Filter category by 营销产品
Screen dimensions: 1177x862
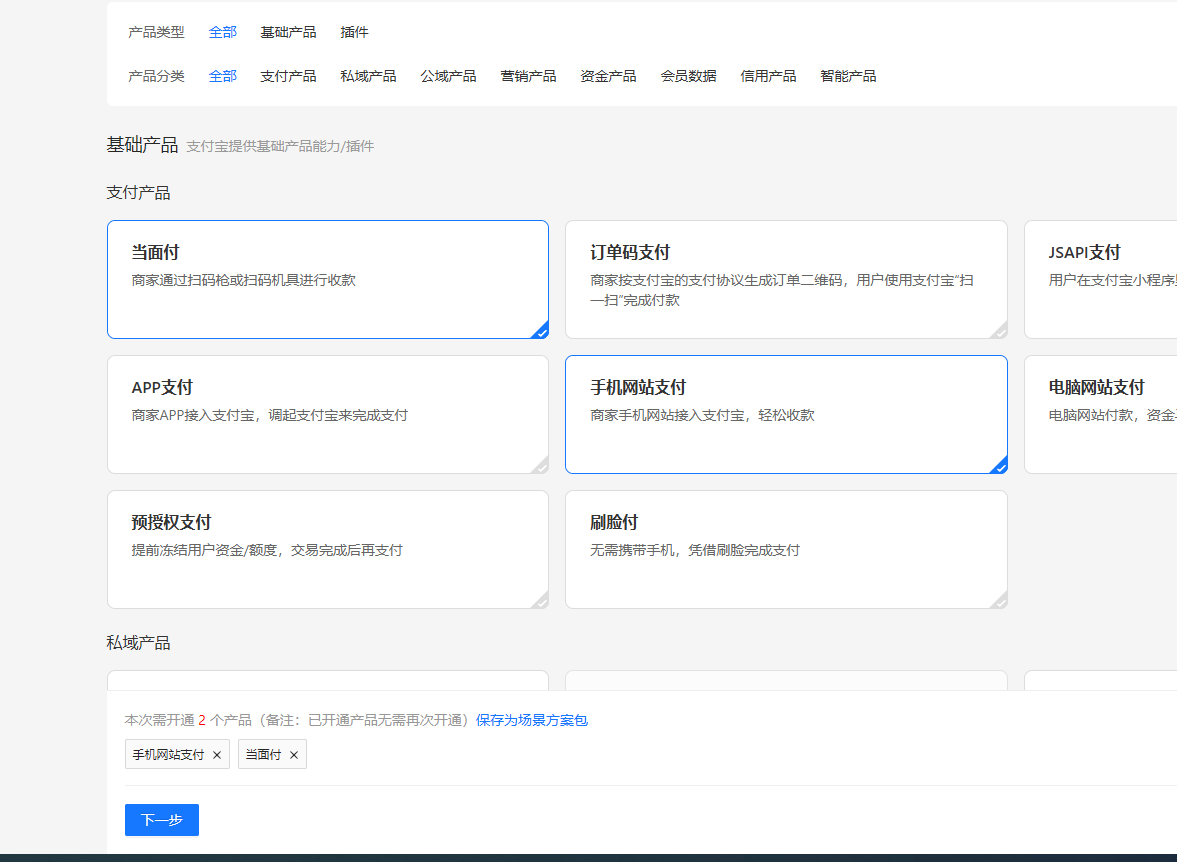tap(528, 76)
